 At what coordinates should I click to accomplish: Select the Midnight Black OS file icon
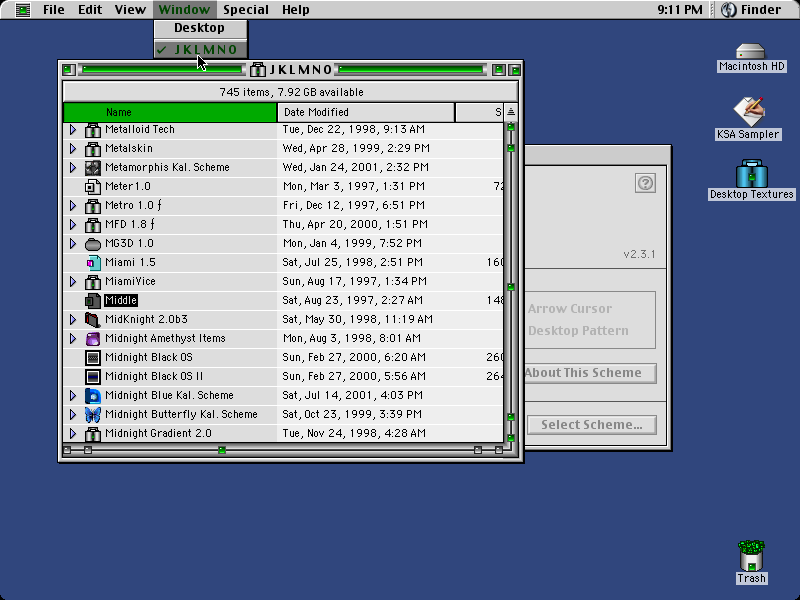92,358
